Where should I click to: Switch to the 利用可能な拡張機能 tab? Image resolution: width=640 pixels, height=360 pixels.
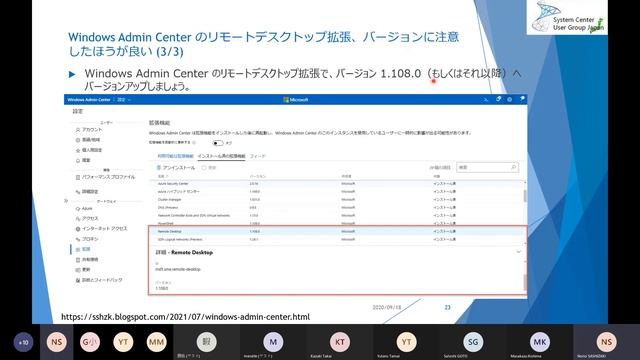[176, 156]
